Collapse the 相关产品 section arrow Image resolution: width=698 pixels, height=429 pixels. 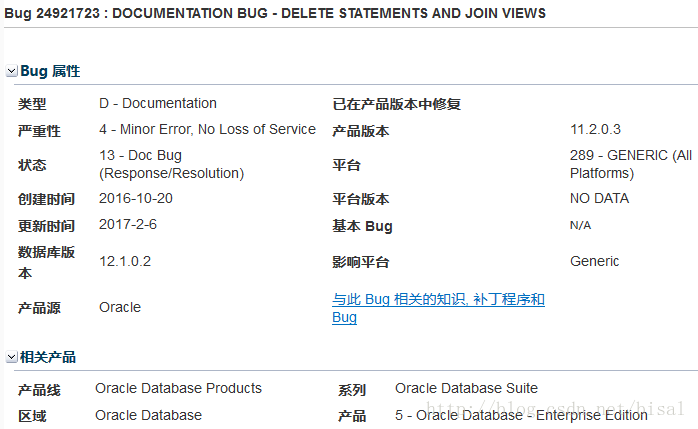(12, 357)
